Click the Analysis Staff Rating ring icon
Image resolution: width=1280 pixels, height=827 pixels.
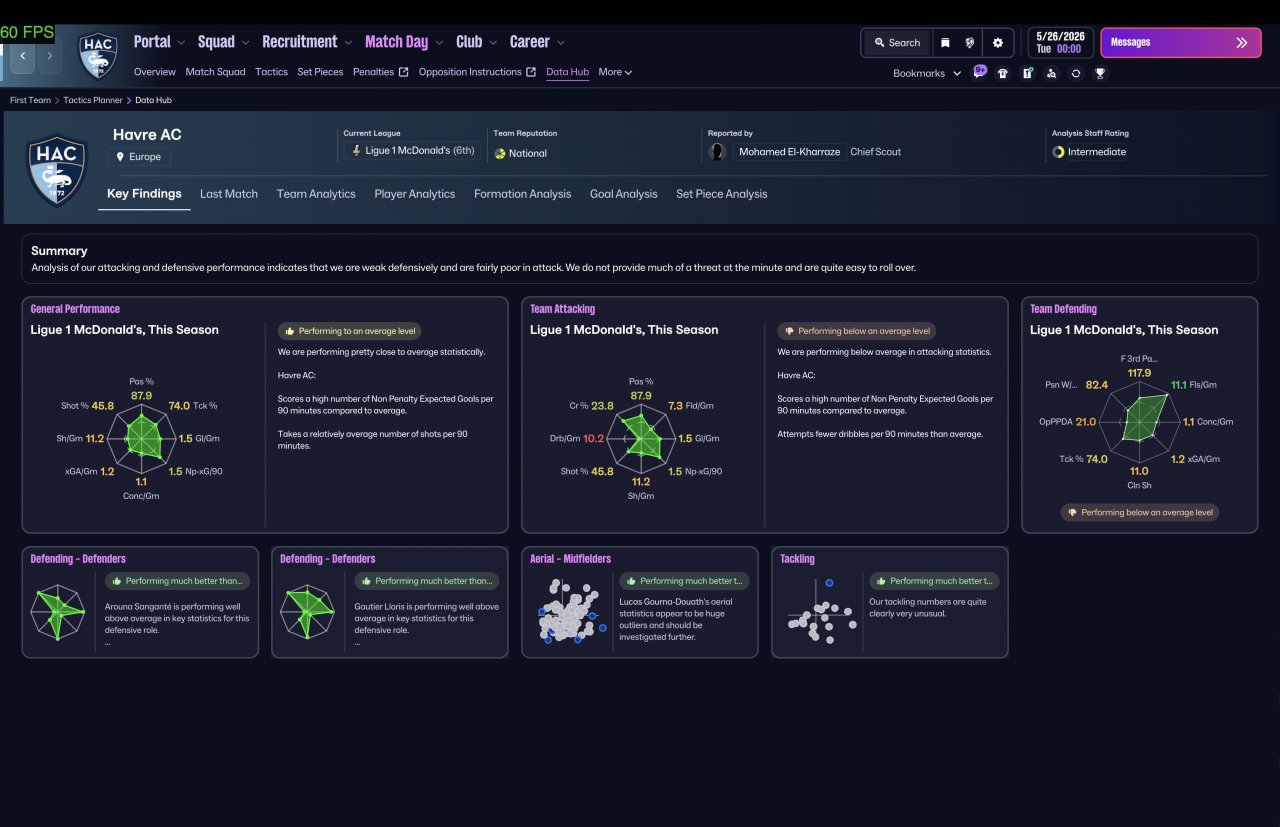click(x=1058, y=152)
